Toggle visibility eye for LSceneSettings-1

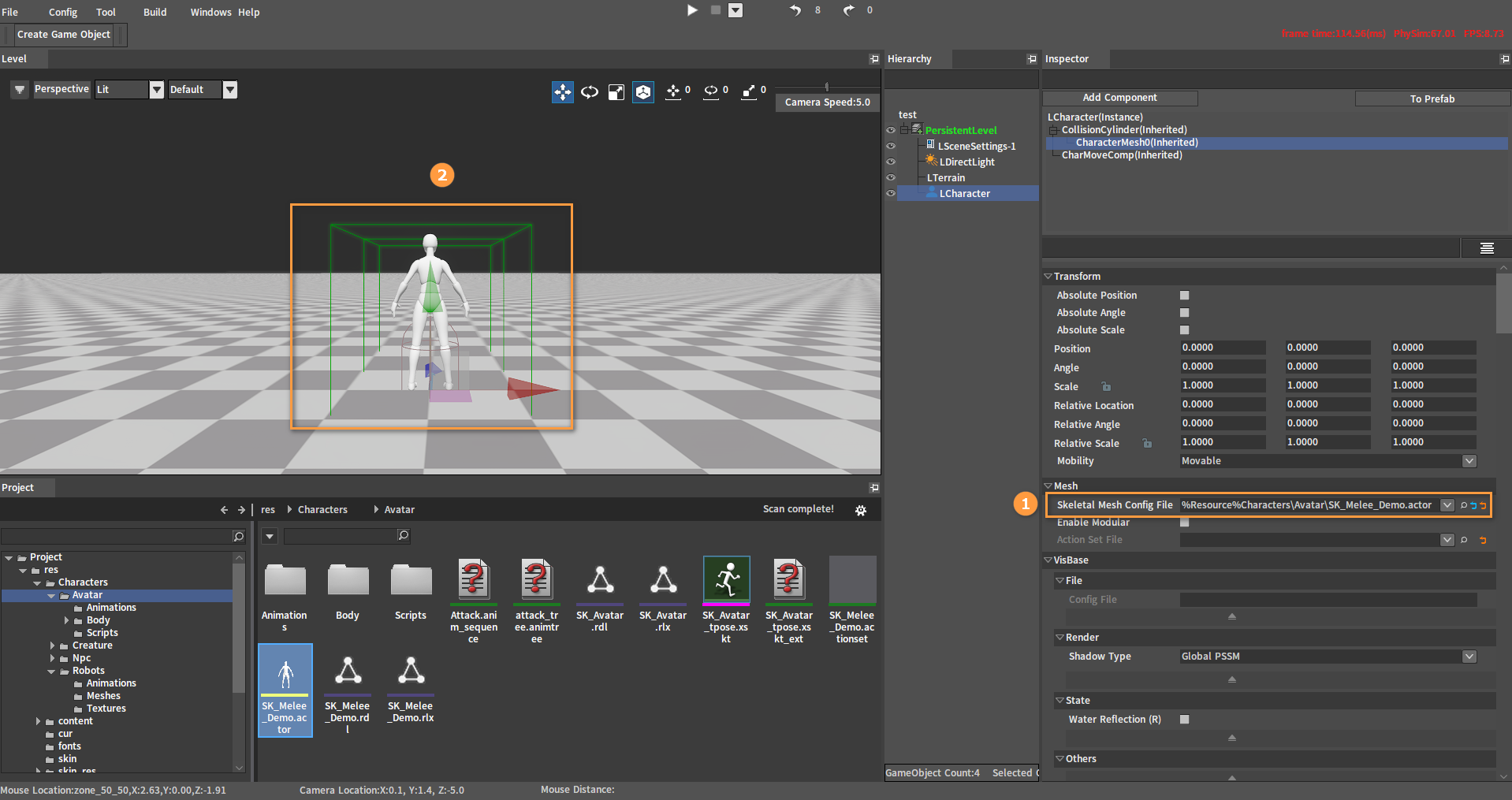click(x=891, y=146)
